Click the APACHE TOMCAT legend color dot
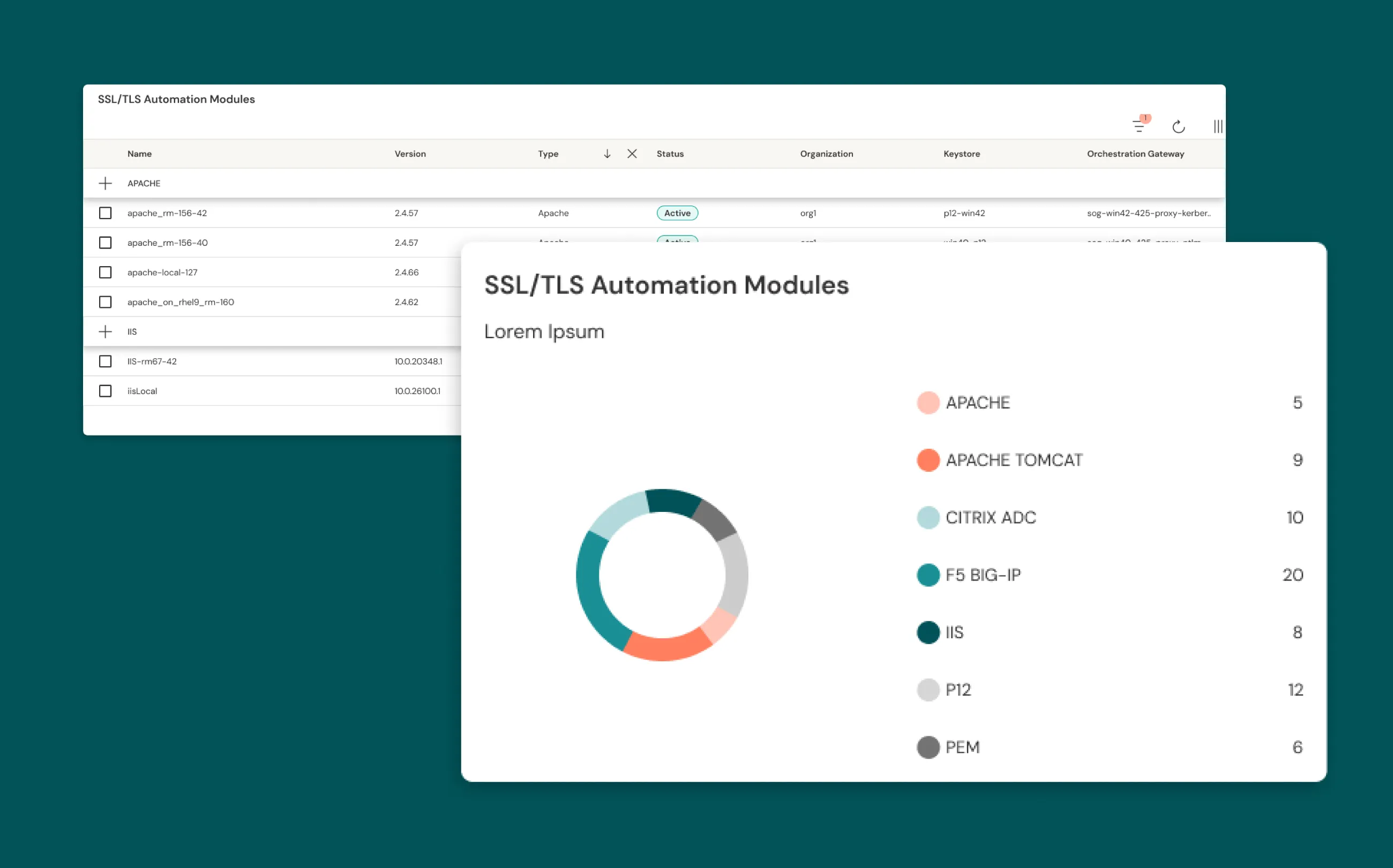 coord(928,460)
